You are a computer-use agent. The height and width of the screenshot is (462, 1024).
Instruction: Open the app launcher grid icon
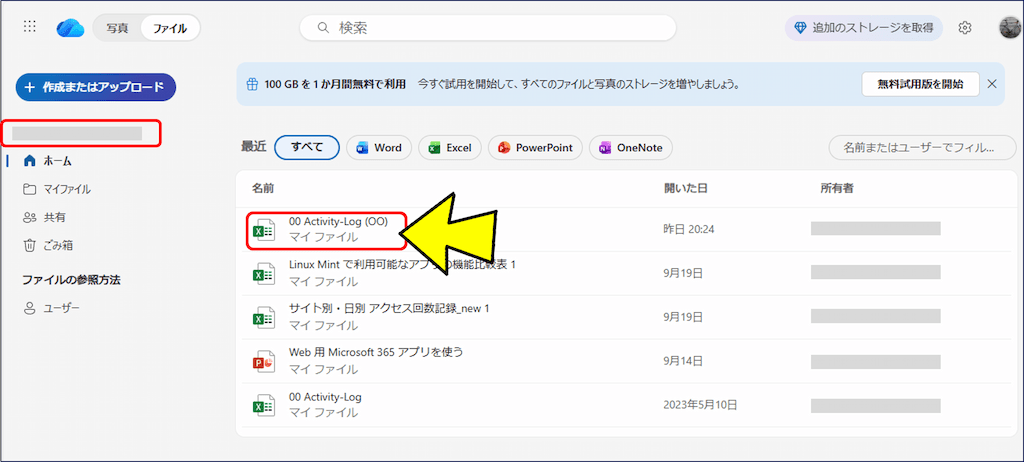(x=29, y=27)
